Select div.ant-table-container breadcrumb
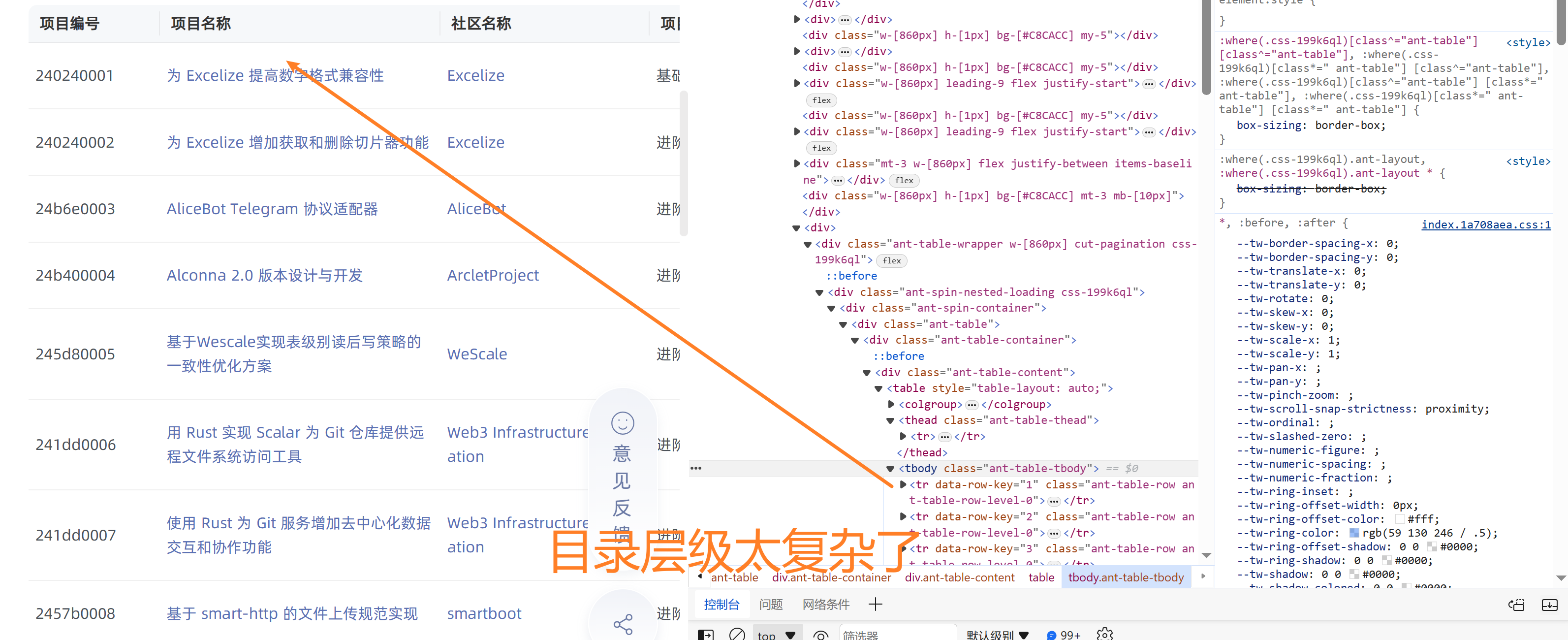 [x=831, y=576]
